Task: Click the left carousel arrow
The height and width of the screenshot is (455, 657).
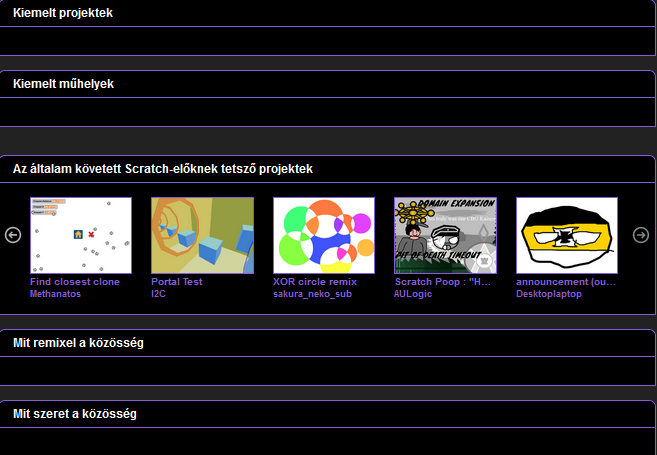Action: [x=13, y=235]
